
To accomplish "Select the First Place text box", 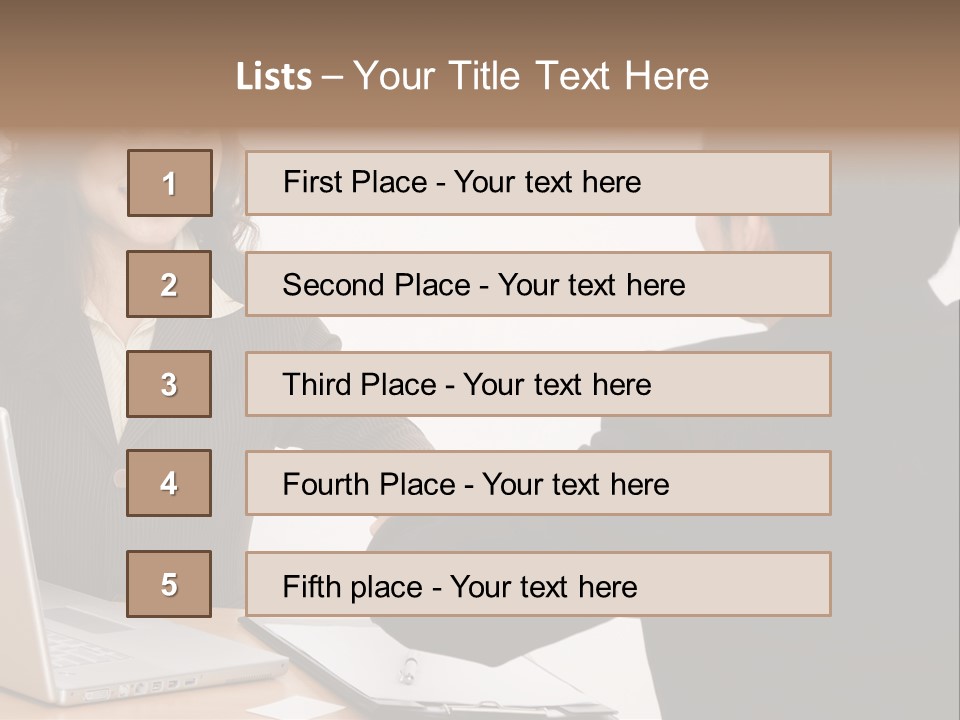I will pyautogui.click(x=538, y=183).
